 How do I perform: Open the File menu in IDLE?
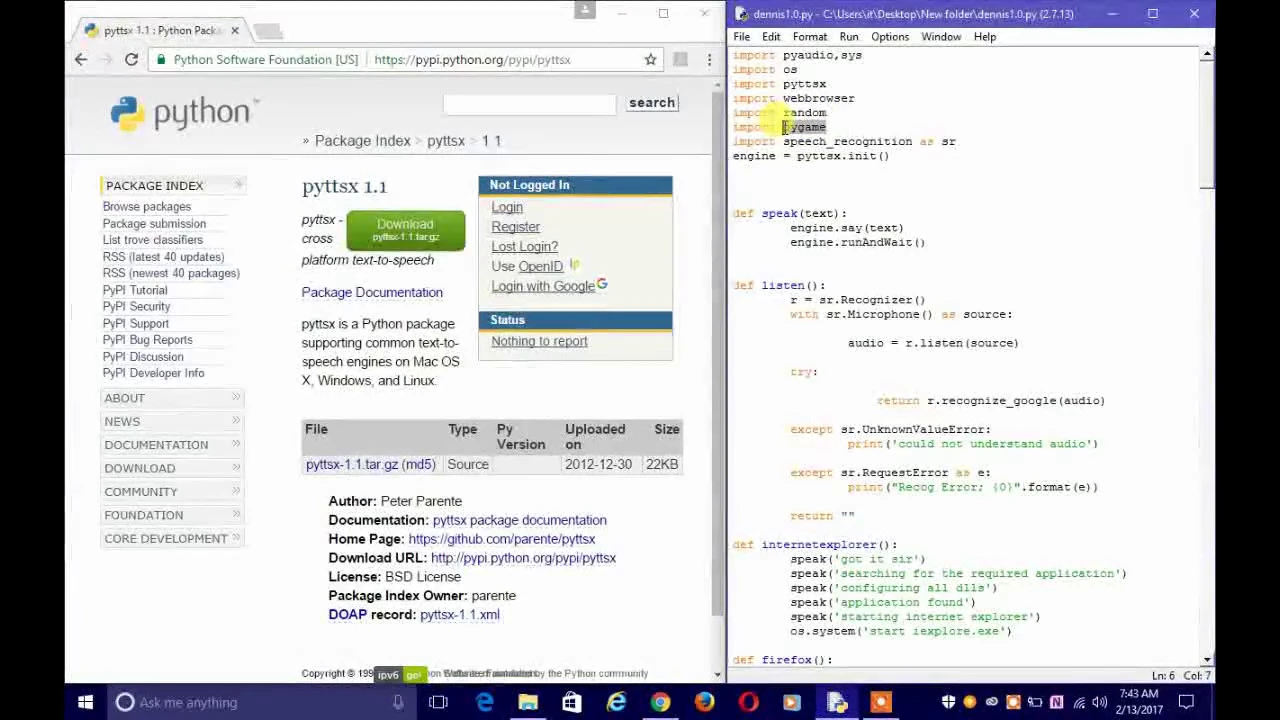click(742, 37)
